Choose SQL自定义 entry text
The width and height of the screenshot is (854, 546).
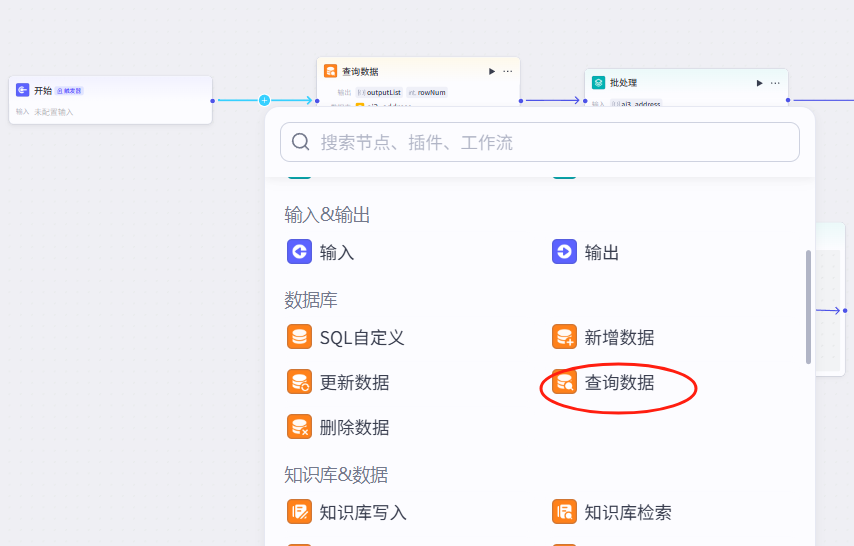click(362, 338)
